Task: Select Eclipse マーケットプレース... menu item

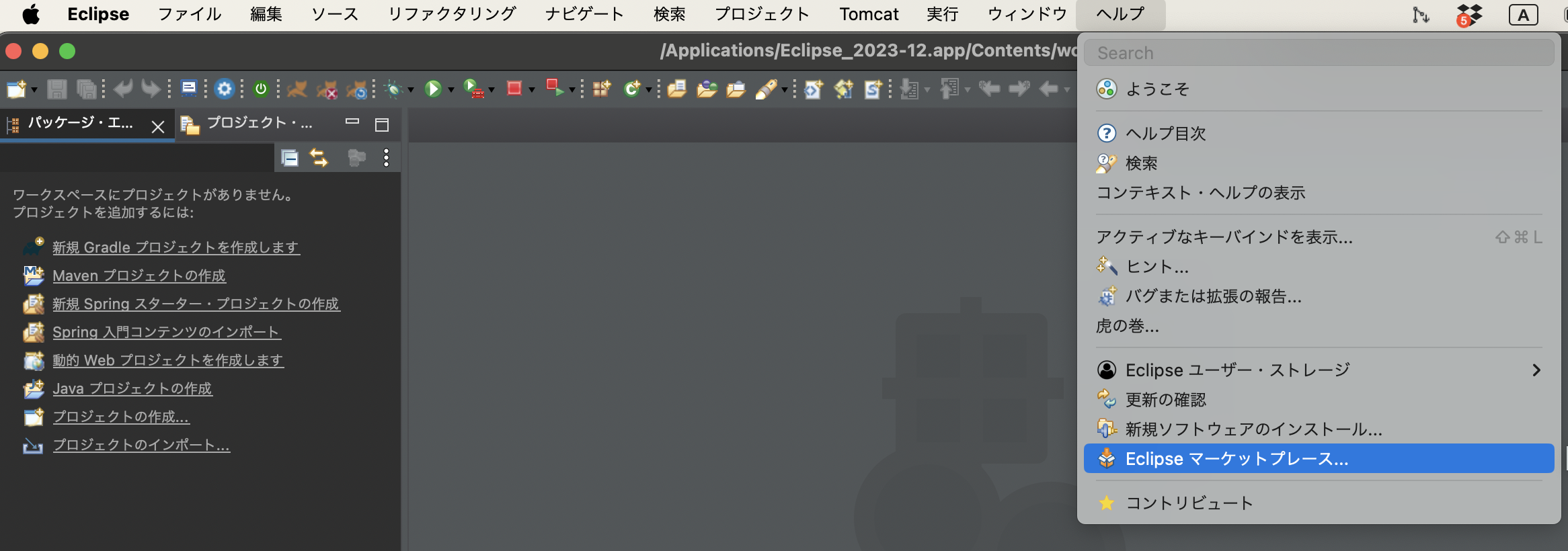Action: pyautogui.click(x=1319, y=459)
